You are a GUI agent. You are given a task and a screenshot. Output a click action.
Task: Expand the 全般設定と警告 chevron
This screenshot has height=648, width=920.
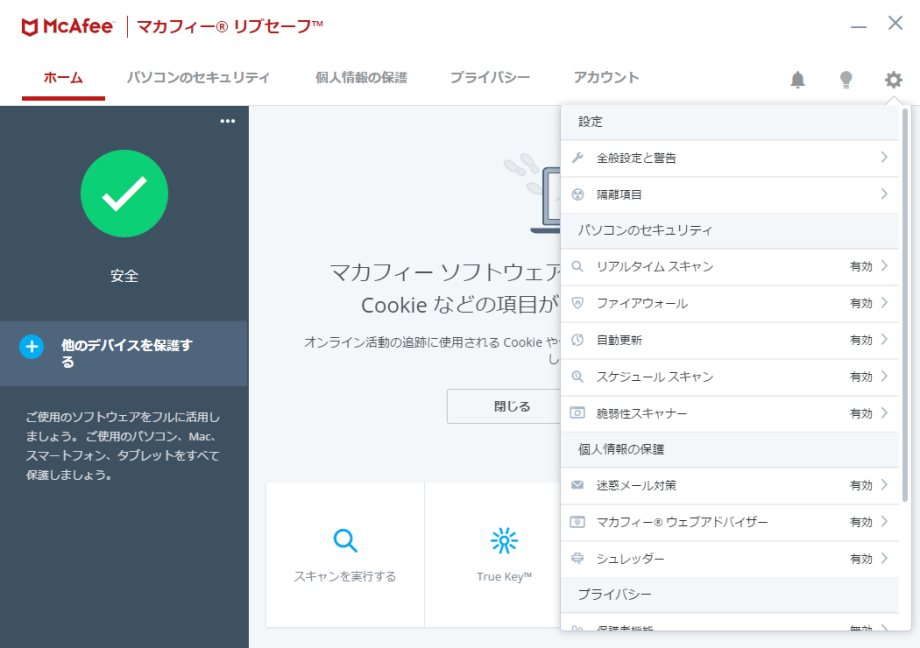(884, 157)
